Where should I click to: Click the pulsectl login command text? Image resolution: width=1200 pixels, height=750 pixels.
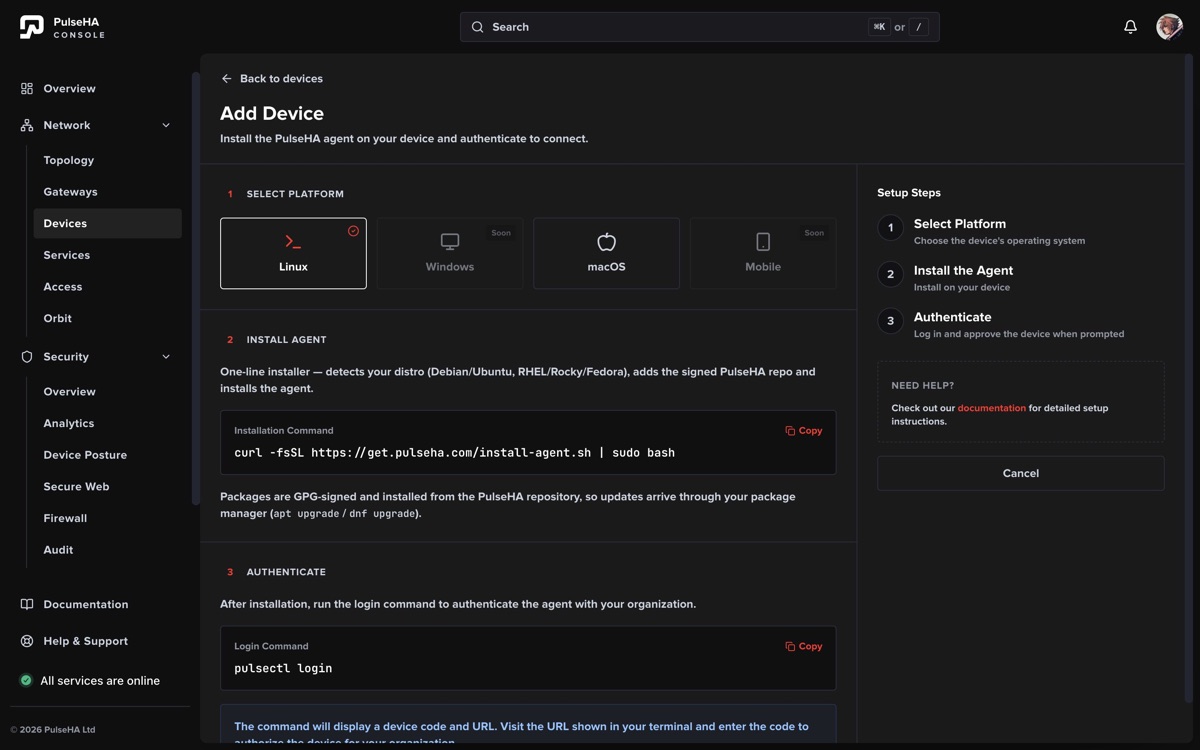pyautogui.click(x=283, y=668)
